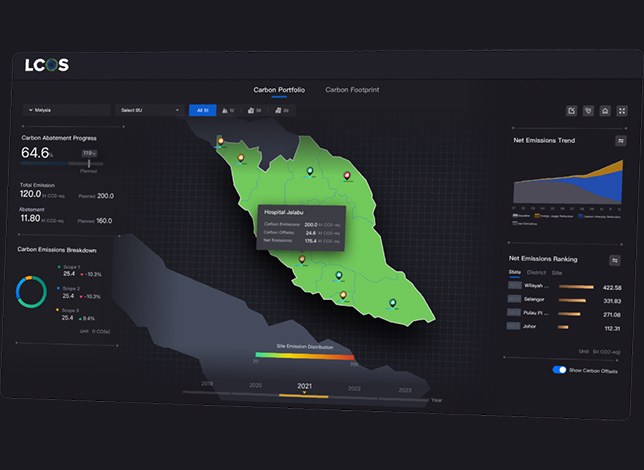This screenshot has width=644, height=470.
Task: Click swap icon beside Net Emissions Ranking
Action: [x=615, y=260]
